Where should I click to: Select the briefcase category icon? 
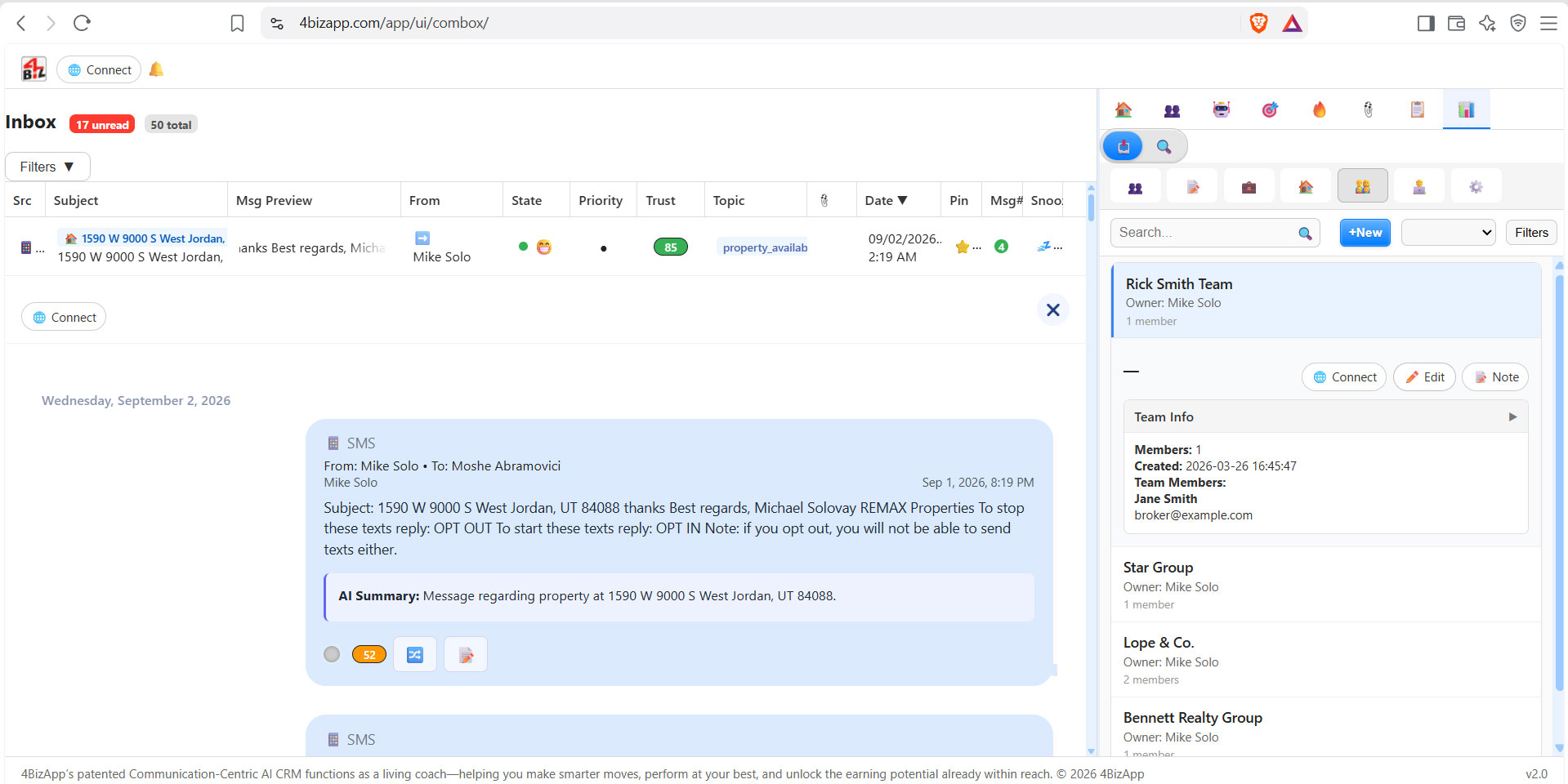1249,187
